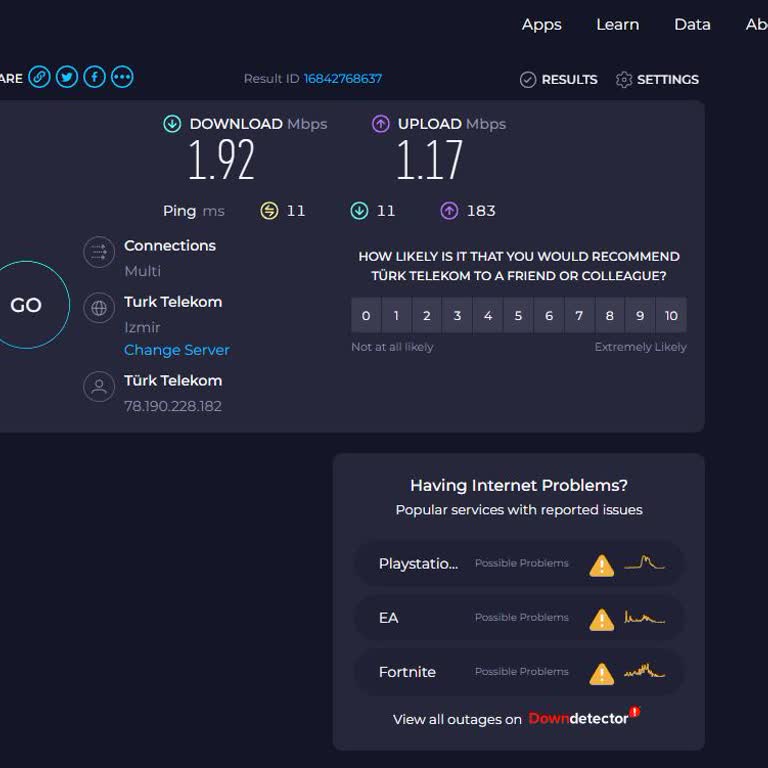The height and width of the screenshot is (768, 768).
Task: Click the upload latency icon near 183
Action: point(449,211)
